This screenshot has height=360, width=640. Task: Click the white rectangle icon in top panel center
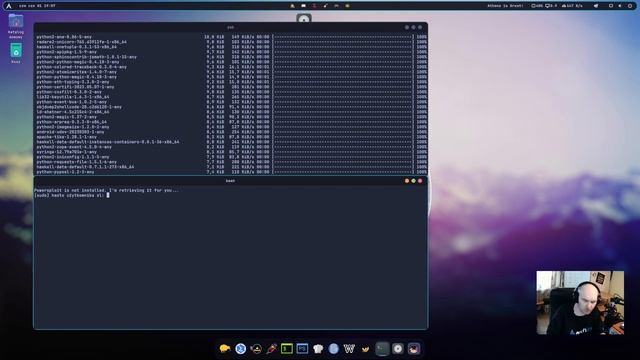(303, 6)
